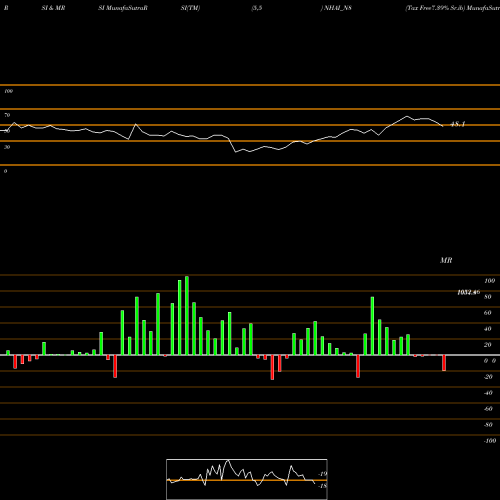Click the 'SI MunafaSutraR' header text
Screen dimensions: 500x500
pos(123,8)
